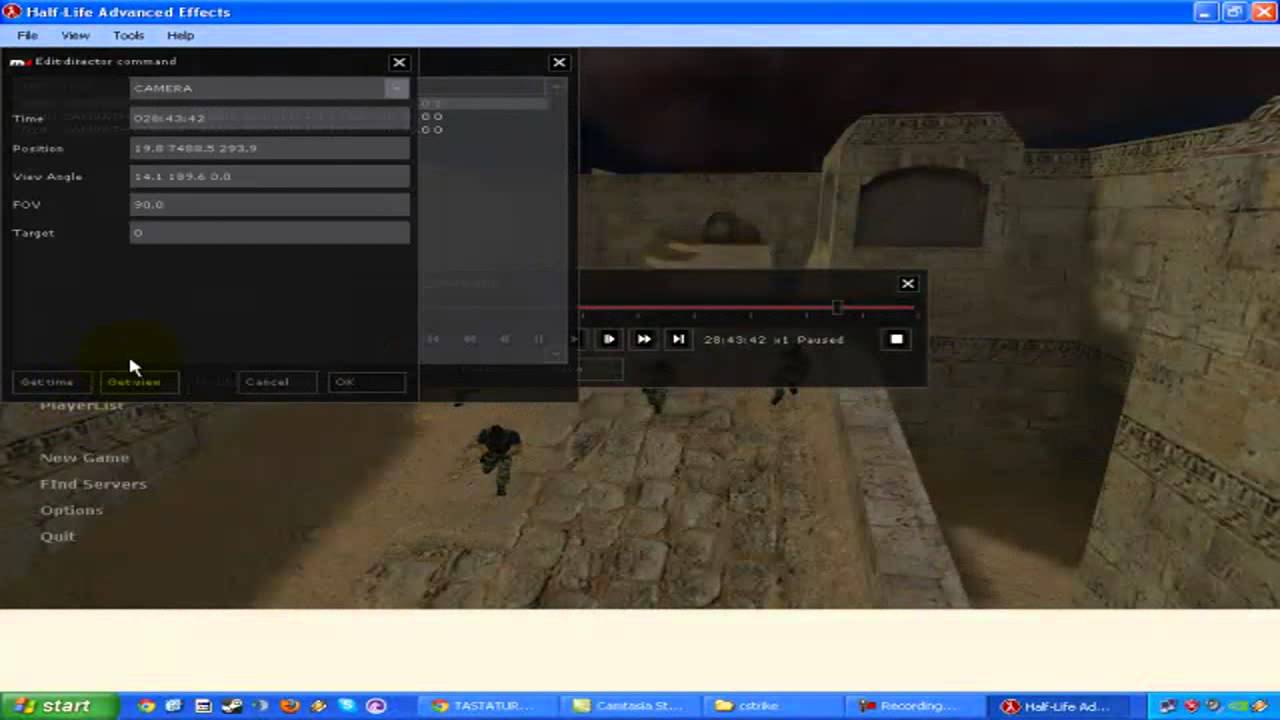Image resolution: width=1280 pixels, height=720 pixels.
Task: Stop demo playback with the square button
Action: tap(896, 339)
